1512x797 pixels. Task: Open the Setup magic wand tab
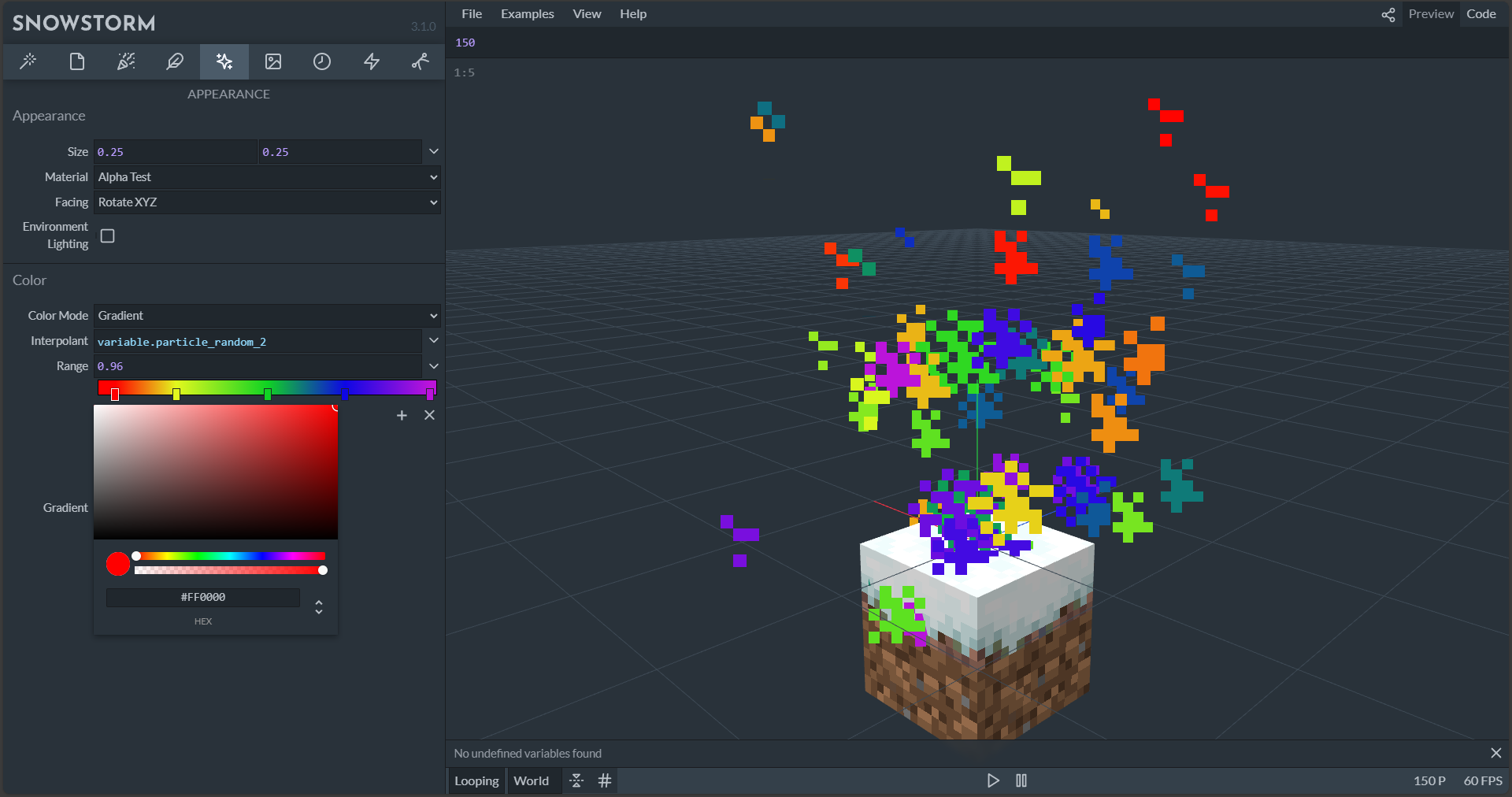(x=28, y=61)
